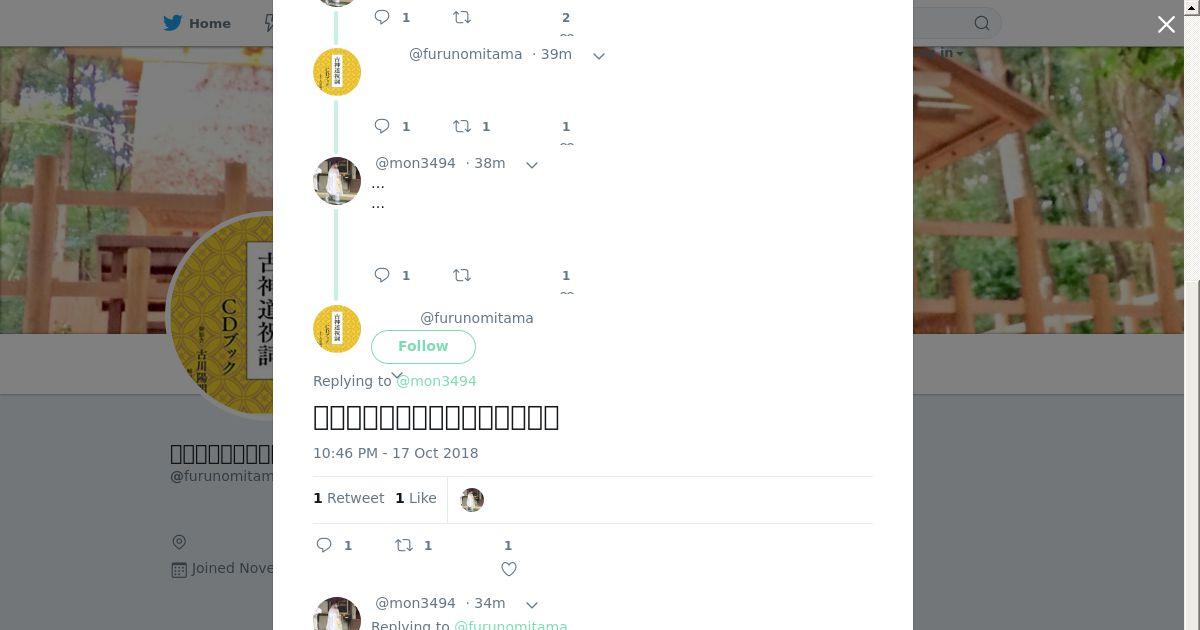Follow @furunomitama
Image resolution: width=1200 pixels, height=630 pixels.
tap(423, 346)
